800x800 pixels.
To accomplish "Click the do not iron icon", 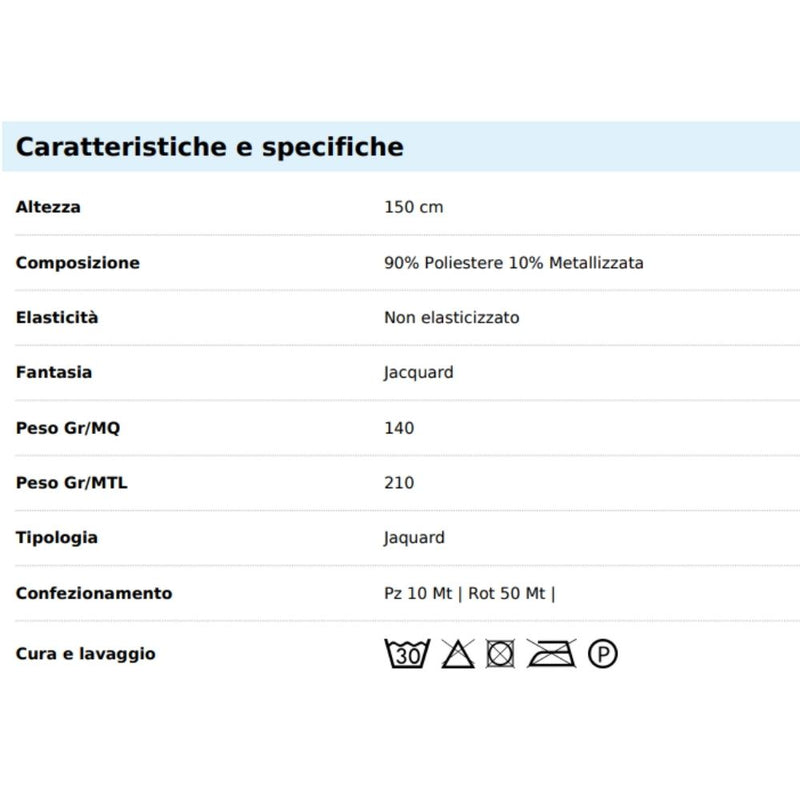I will pyautogui.click(x=551, y=654).
